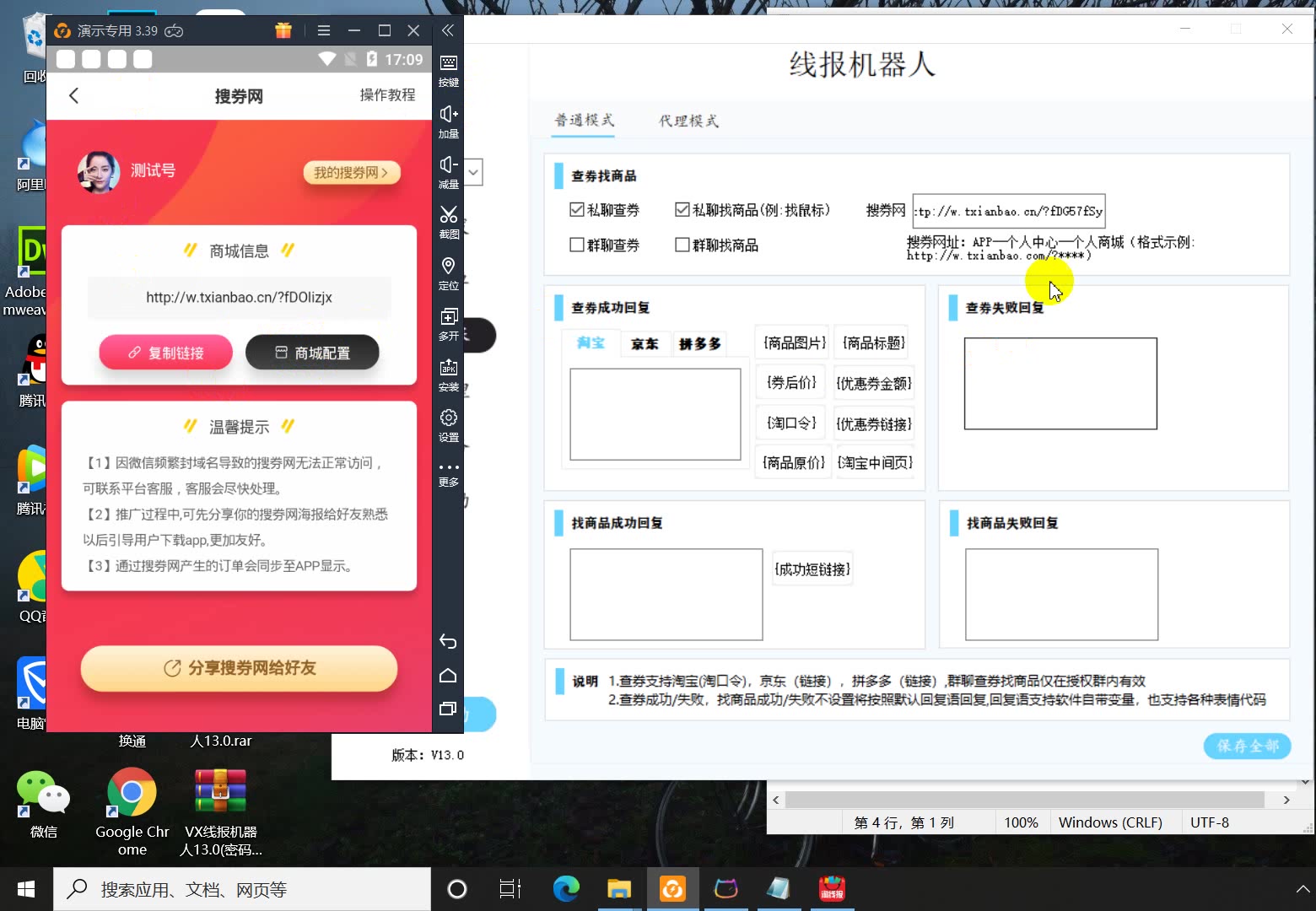Insert the {淘口令} variable

(x=791, y=423)
